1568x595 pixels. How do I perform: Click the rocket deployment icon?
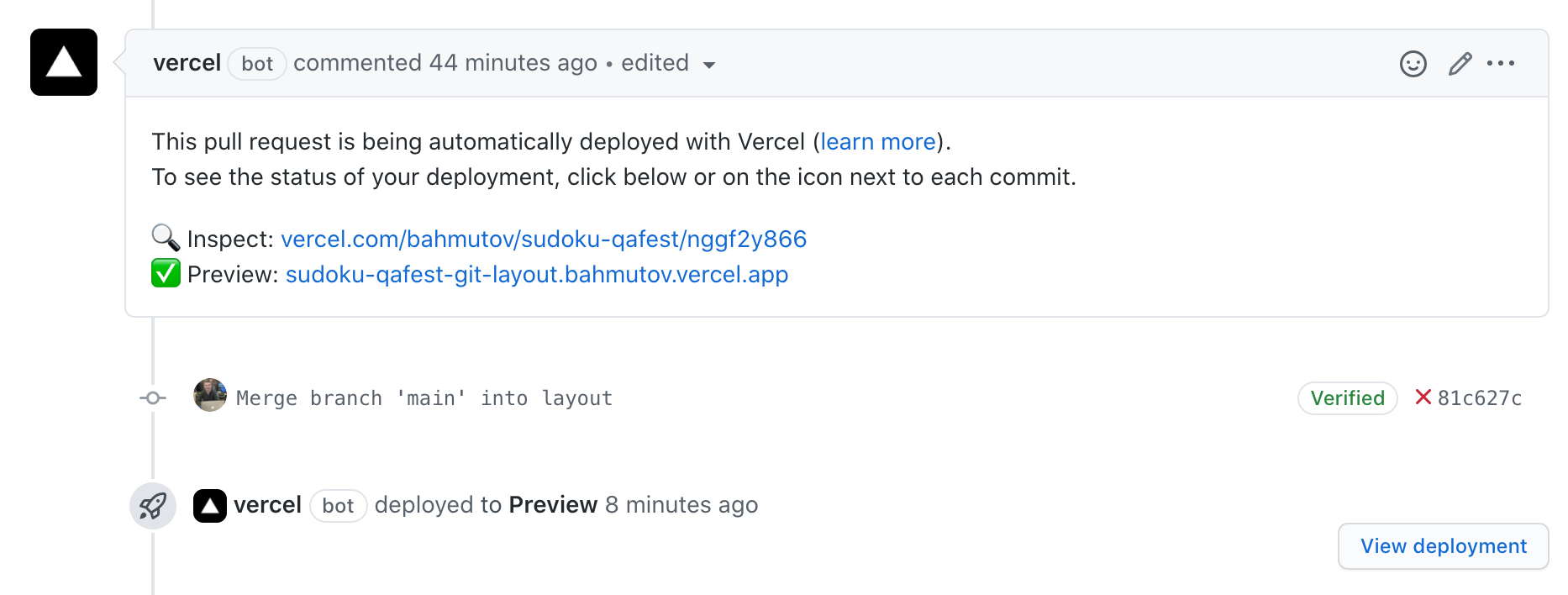click(153, 506)
